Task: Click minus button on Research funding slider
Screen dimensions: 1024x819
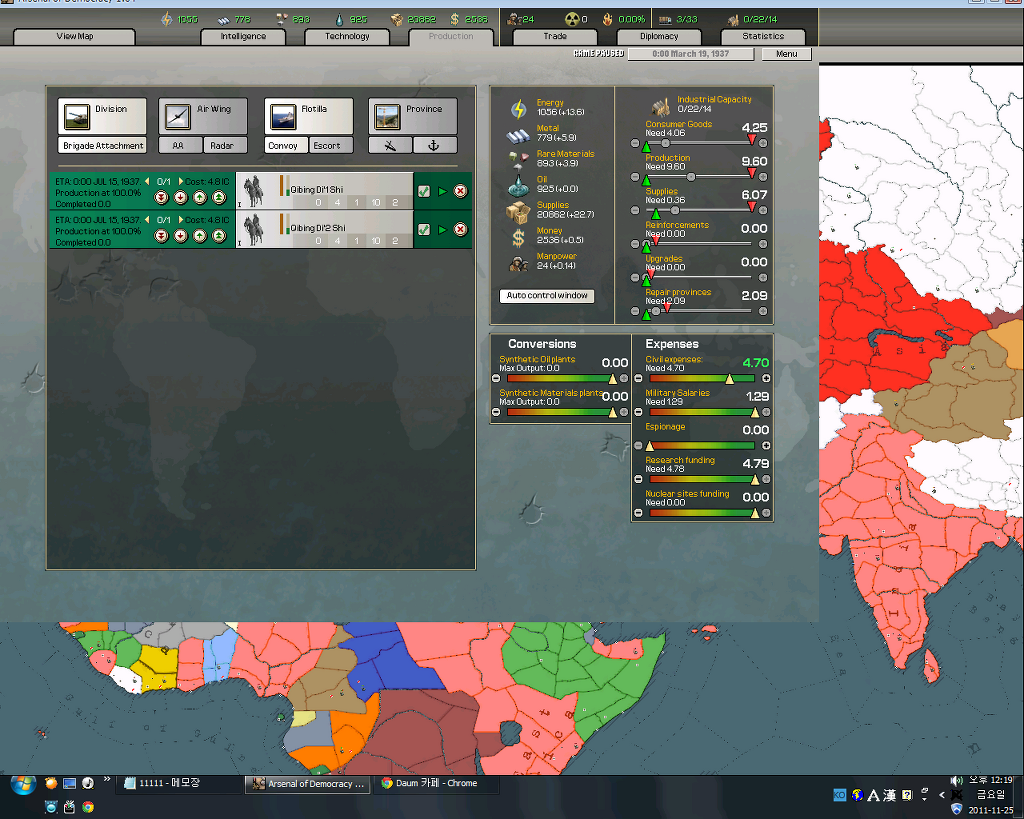Action: click(x=638, y=479)
